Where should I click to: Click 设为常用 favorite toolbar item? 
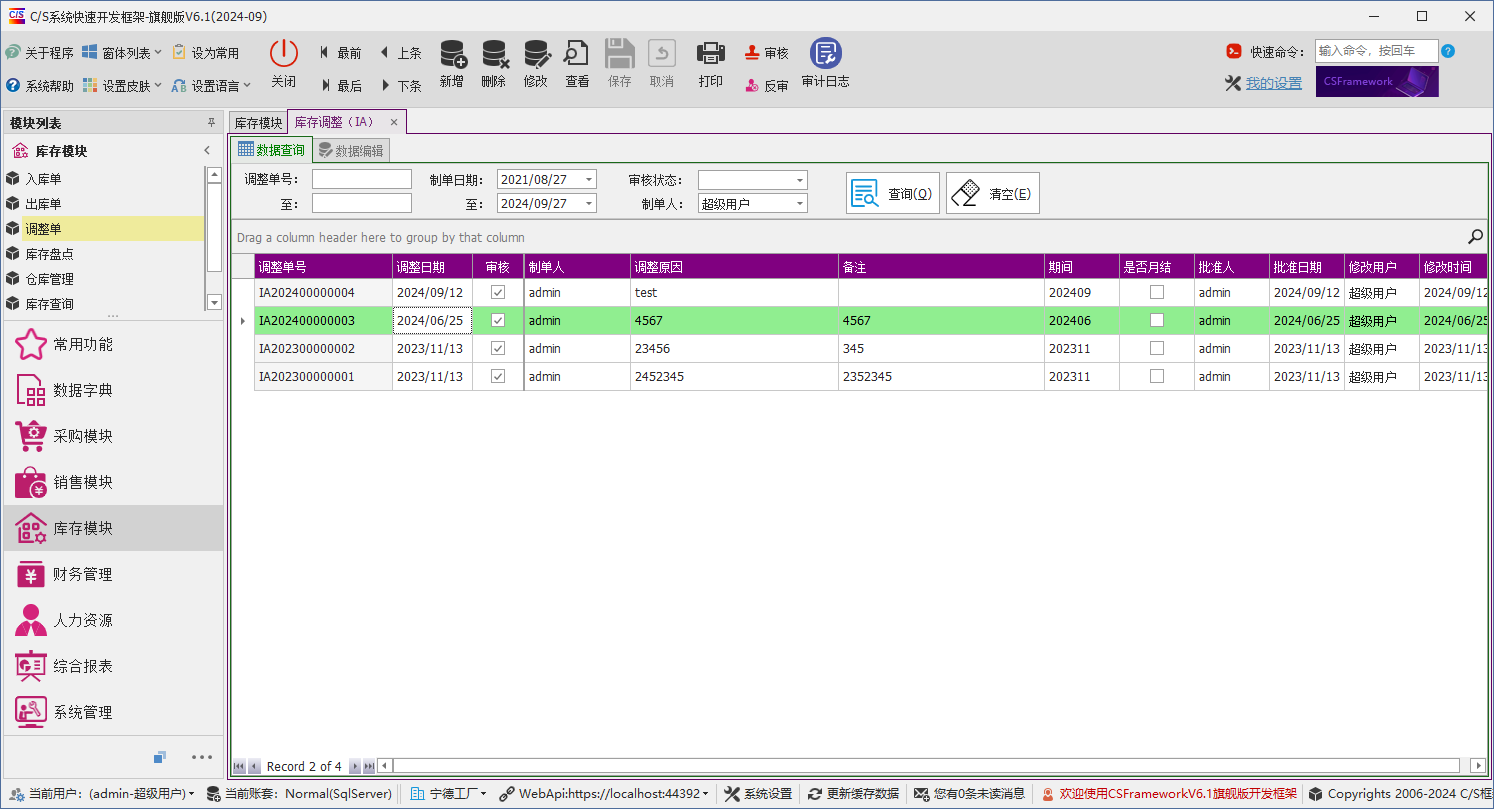coord(206,53)
